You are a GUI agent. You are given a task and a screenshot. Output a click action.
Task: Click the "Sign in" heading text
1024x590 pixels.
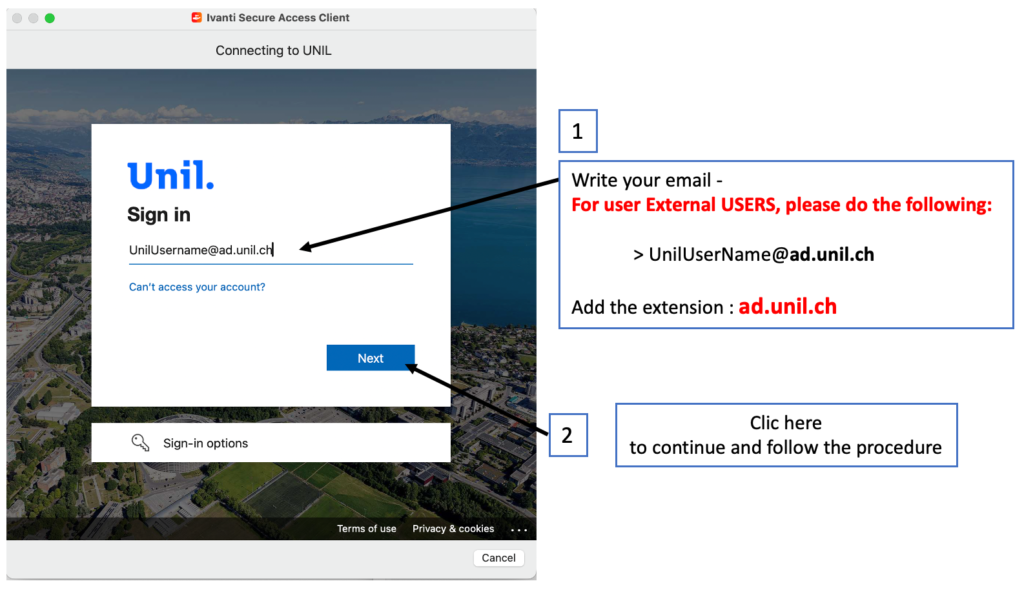[159, 214]
